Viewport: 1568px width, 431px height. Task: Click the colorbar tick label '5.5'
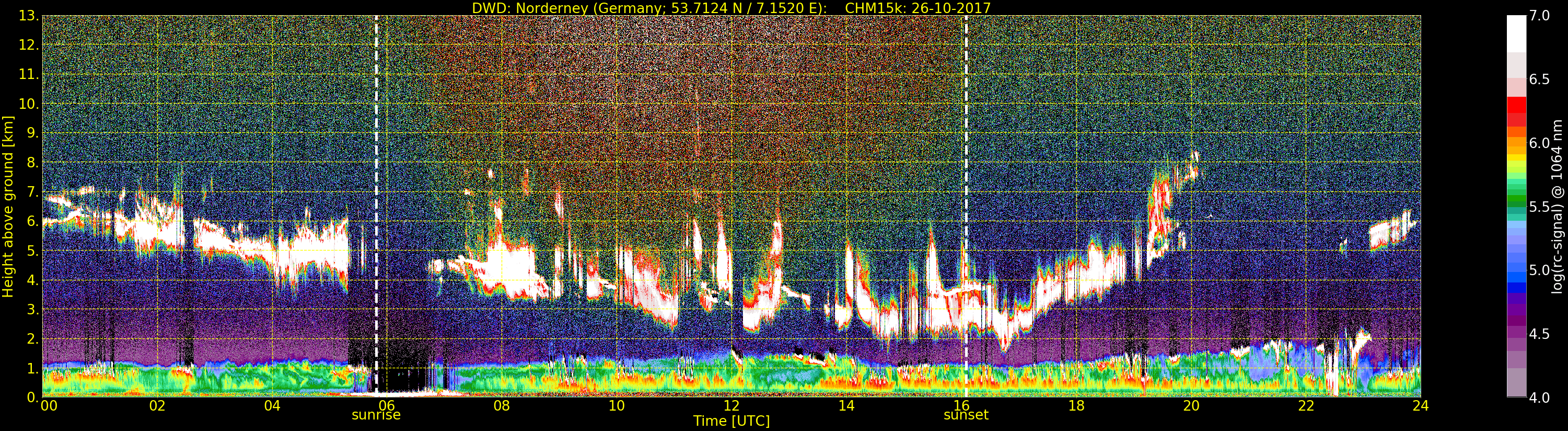1539,207
